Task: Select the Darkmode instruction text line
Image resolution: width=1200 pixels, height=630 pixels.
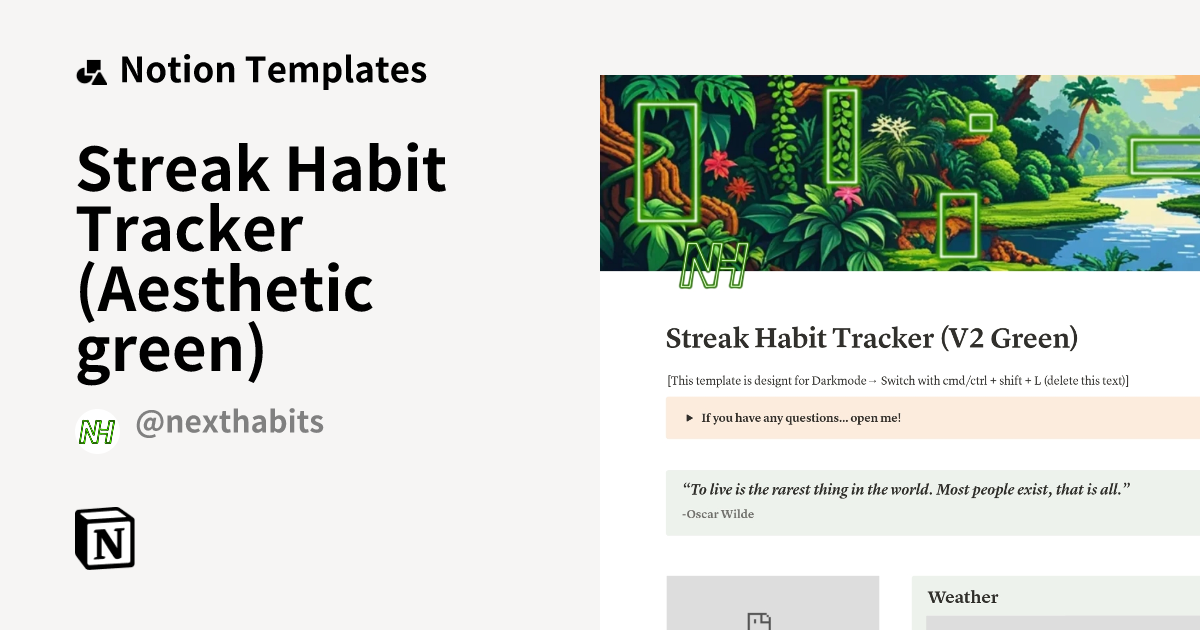Action: [x=897, y=380]
